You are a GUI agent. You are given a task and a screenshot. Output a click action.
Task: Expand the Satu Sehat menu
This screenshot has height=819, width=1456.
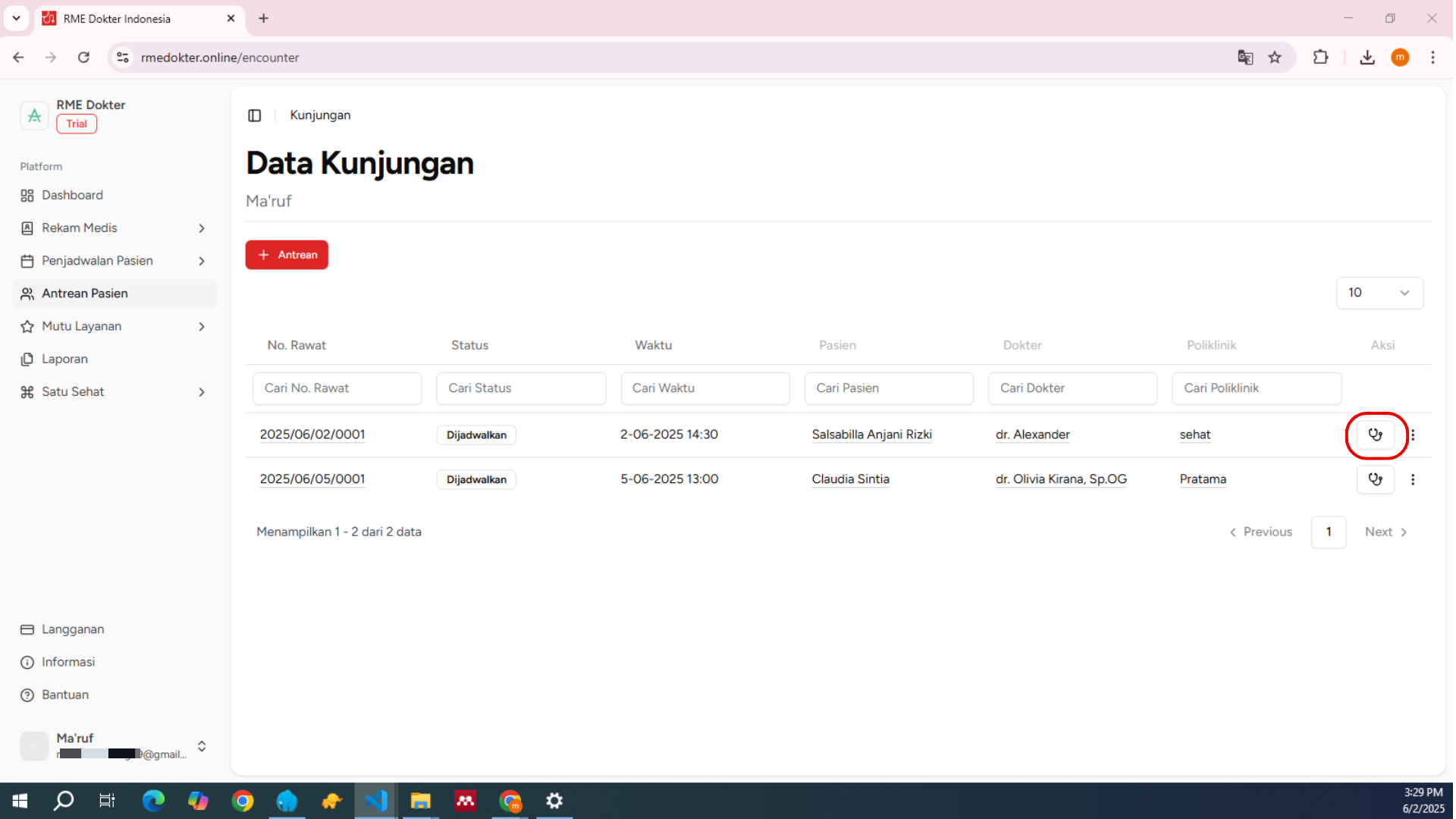tap(114, 392)
